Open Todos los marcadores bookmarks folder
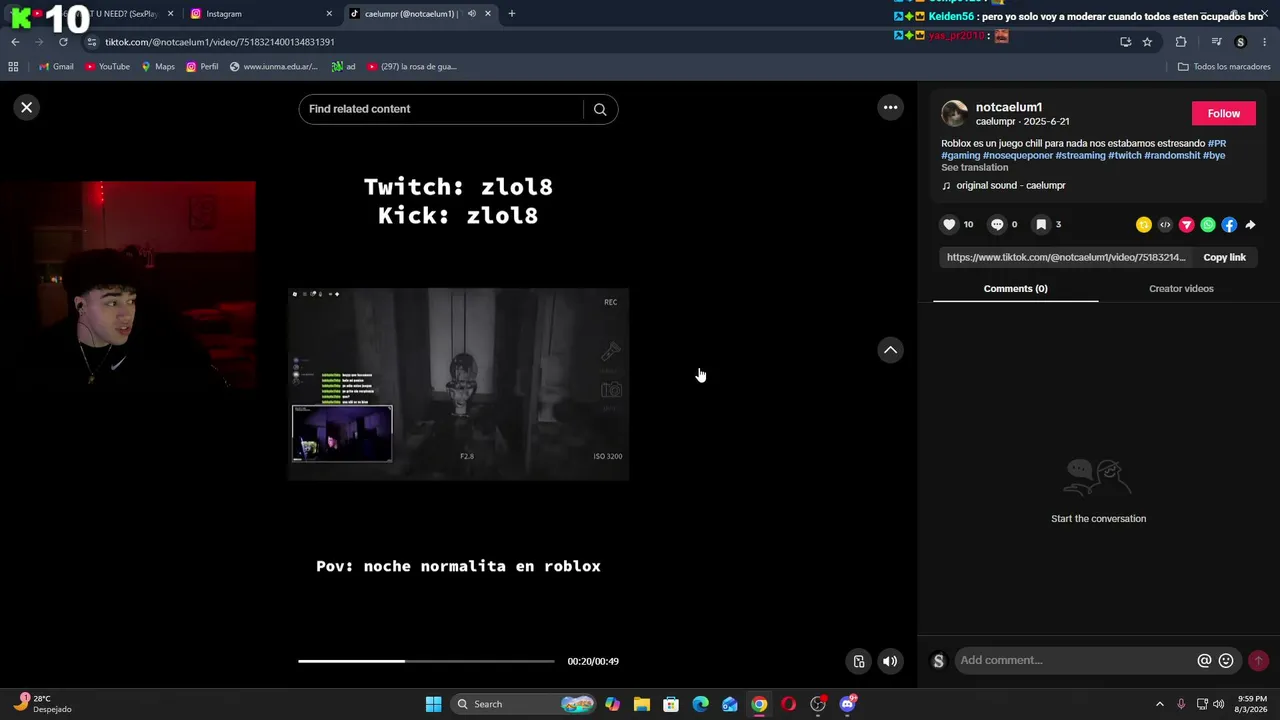The width and height of the screenshot is (1280, 720). [1224, 67]
